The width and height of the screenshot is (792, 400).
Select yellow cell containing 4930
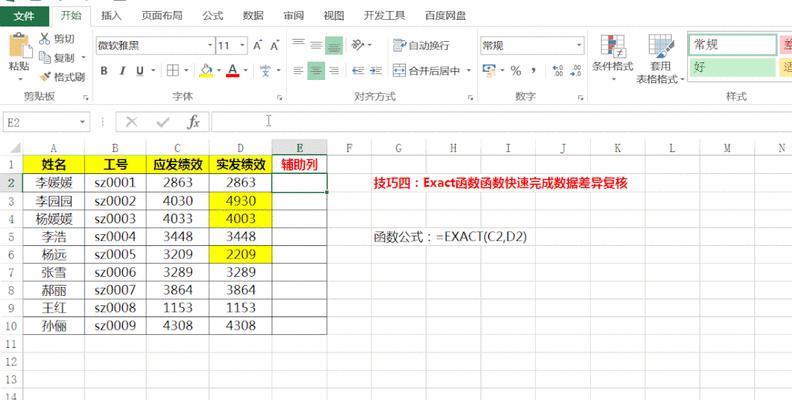[x=240, y=201]
